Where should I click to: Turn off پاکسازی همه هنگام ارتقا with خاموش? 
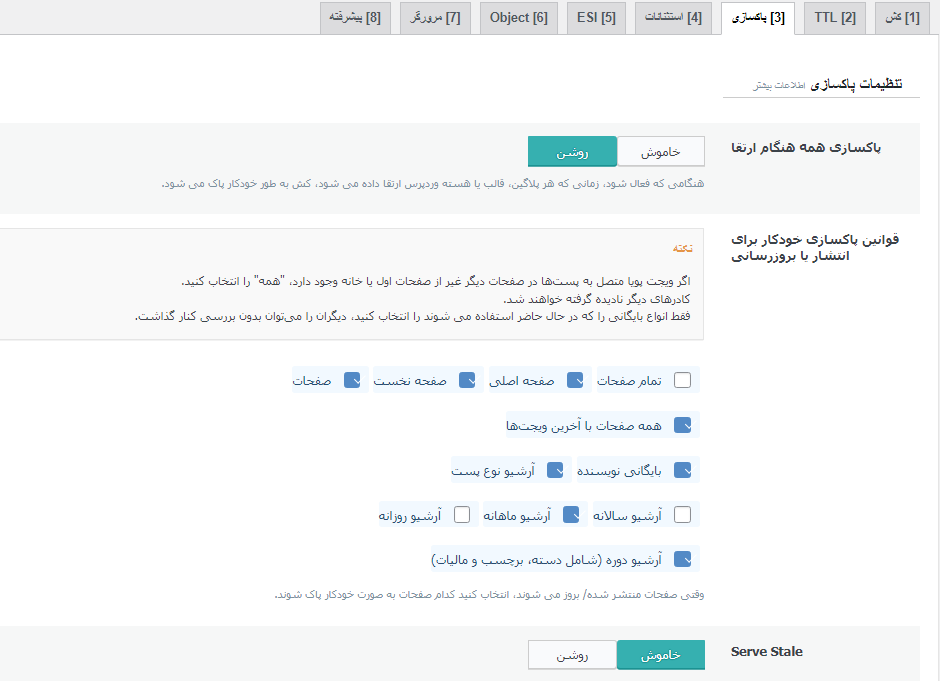(660, 151)
